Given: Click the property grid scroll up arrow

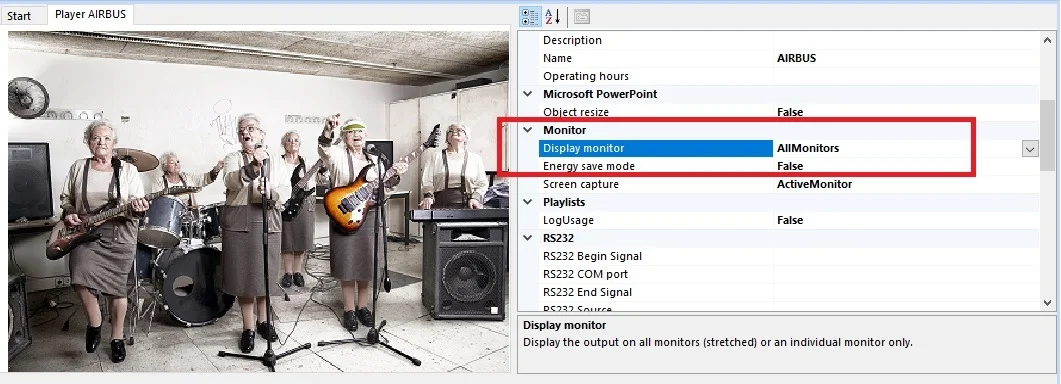Looking at the screenshot, I should click(1047, 41).
